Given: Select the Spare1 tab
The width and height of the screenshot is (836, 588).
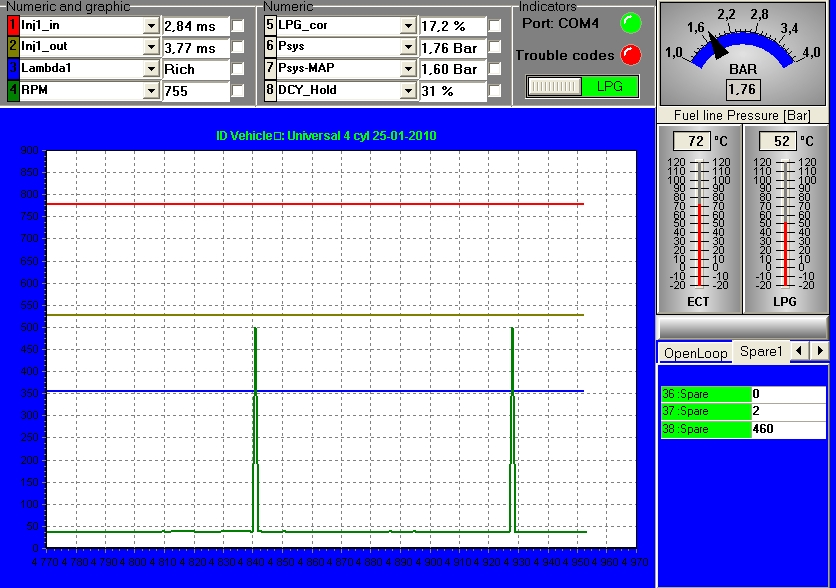Looking at the screenshot, I should (761, 351).
